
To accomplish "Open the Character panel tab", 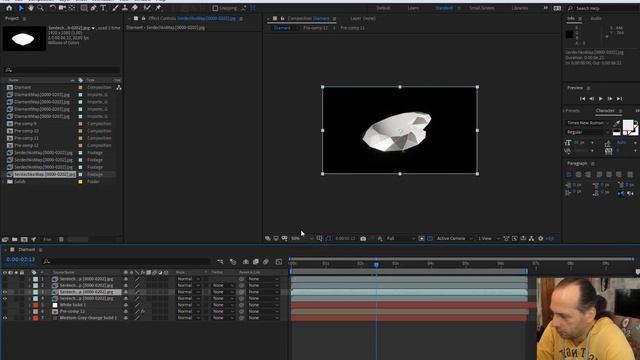I will (x=605, y=111).
